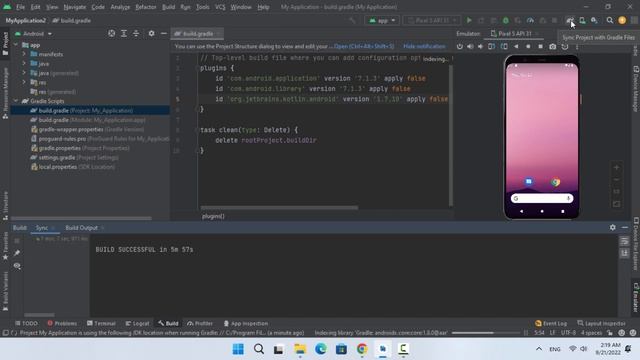
Task: Expand the manifests folder
Action: click(24, 54)
